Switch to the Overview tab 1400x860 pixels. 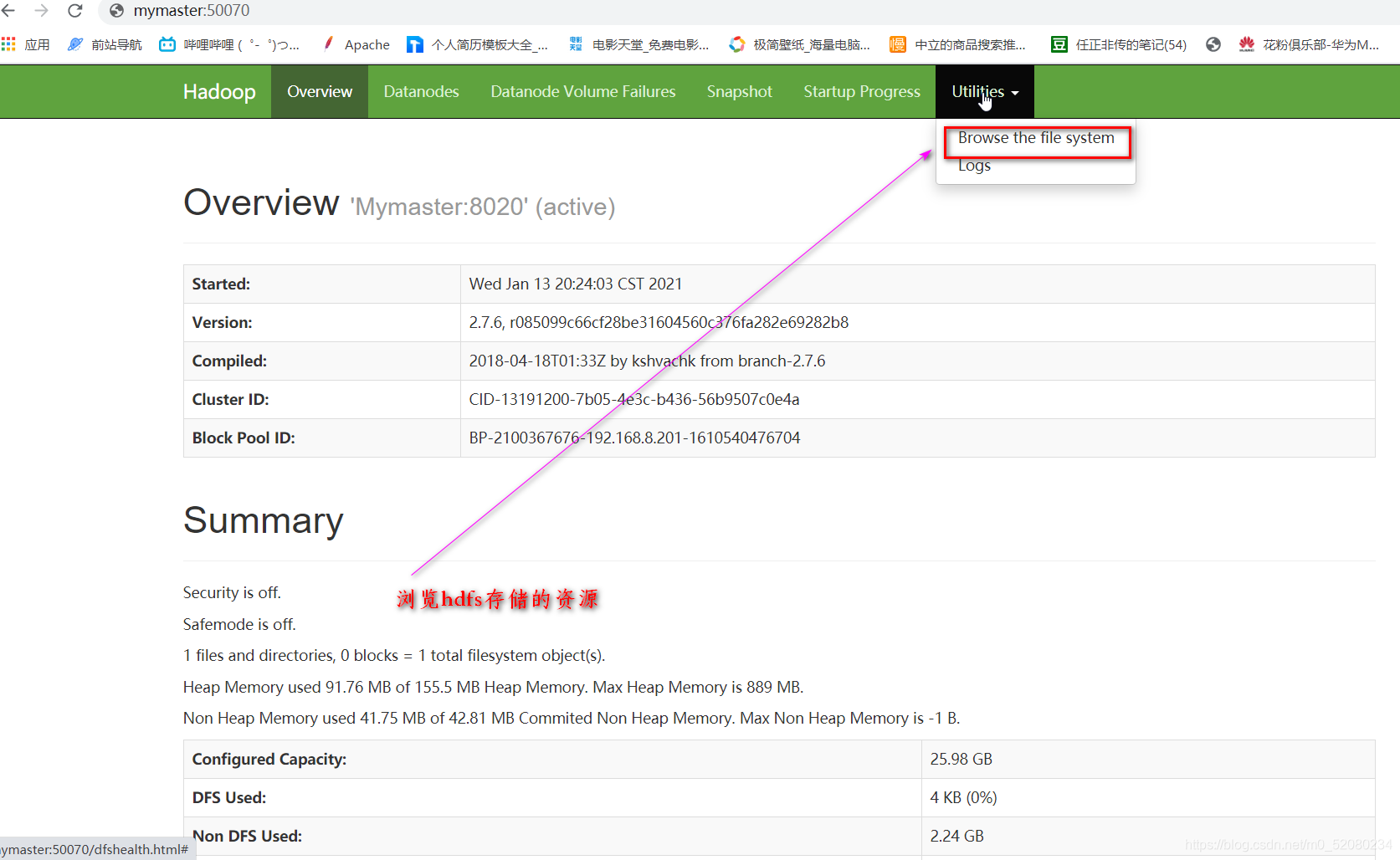[320, 91]
